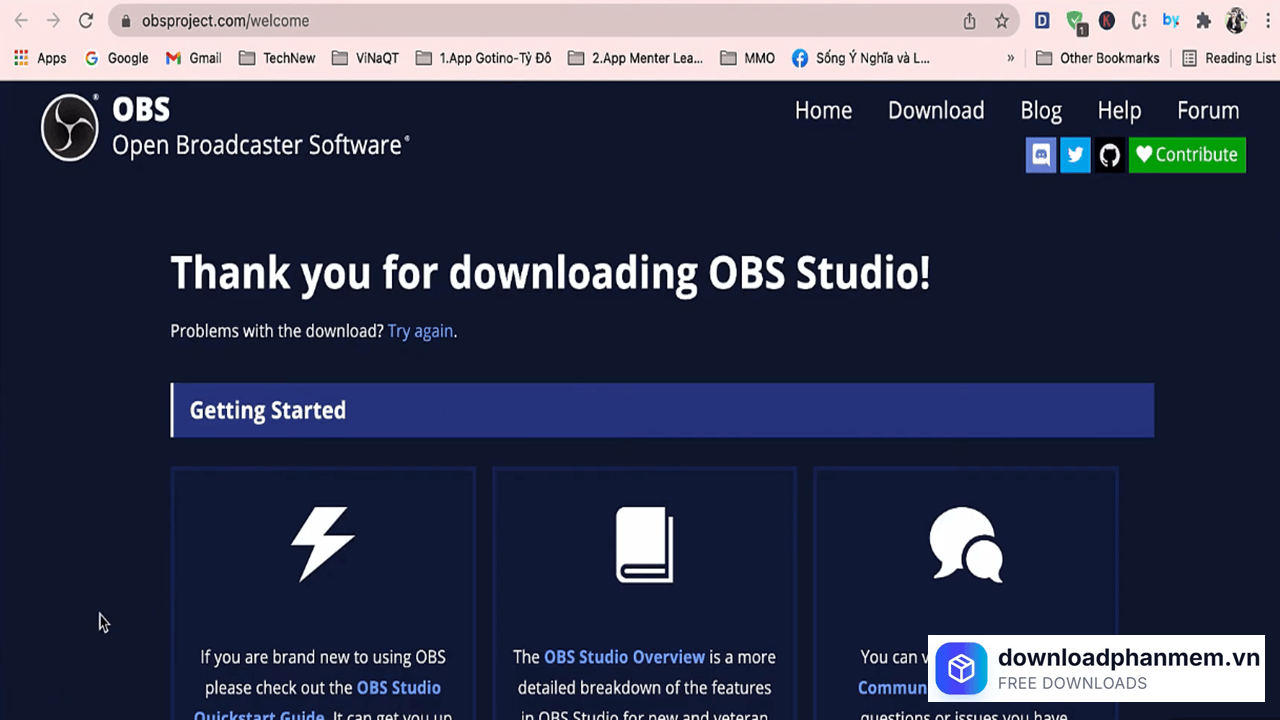The height and width of the screenshot is (720, 1280).
Task: Open the blue D extension icon
Action: pos(1042,20)
